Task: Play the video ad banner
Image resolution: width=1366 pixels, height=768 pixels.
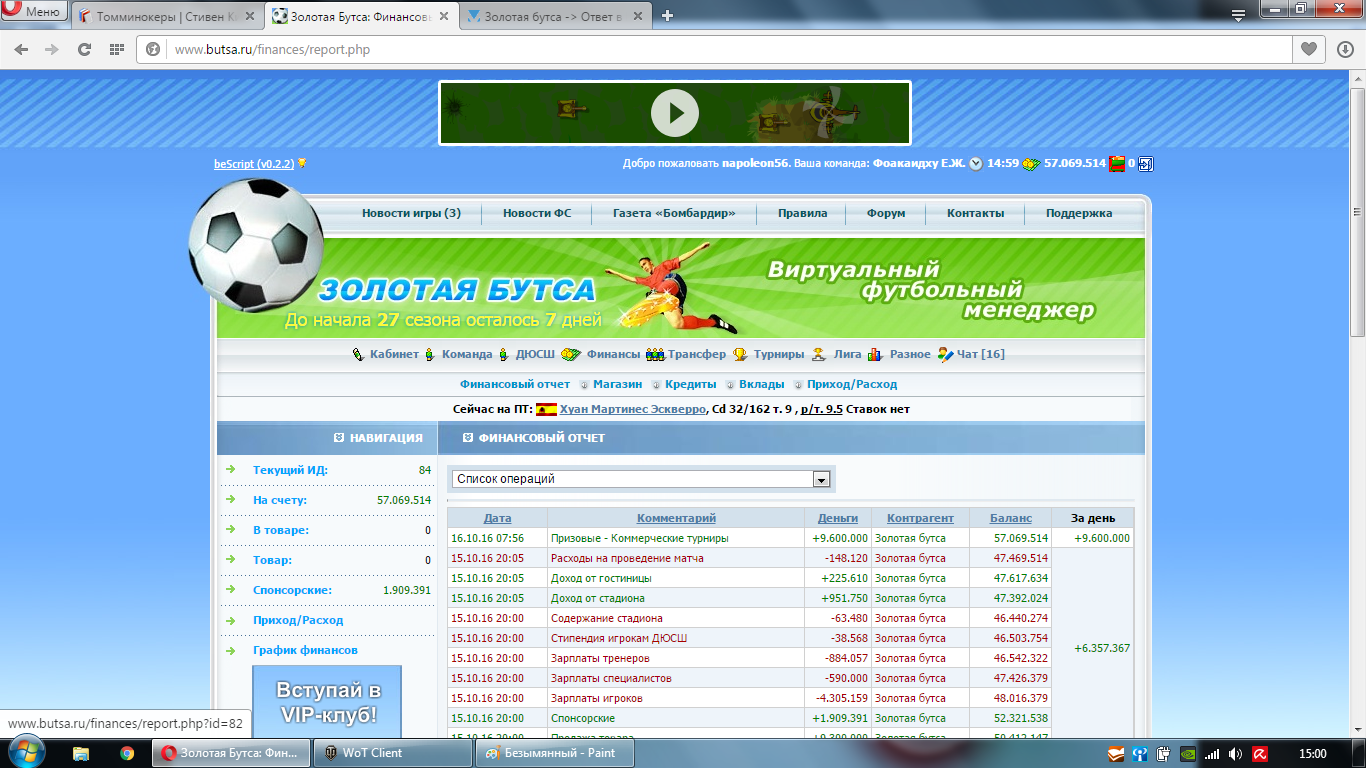Action: point(674,113)
